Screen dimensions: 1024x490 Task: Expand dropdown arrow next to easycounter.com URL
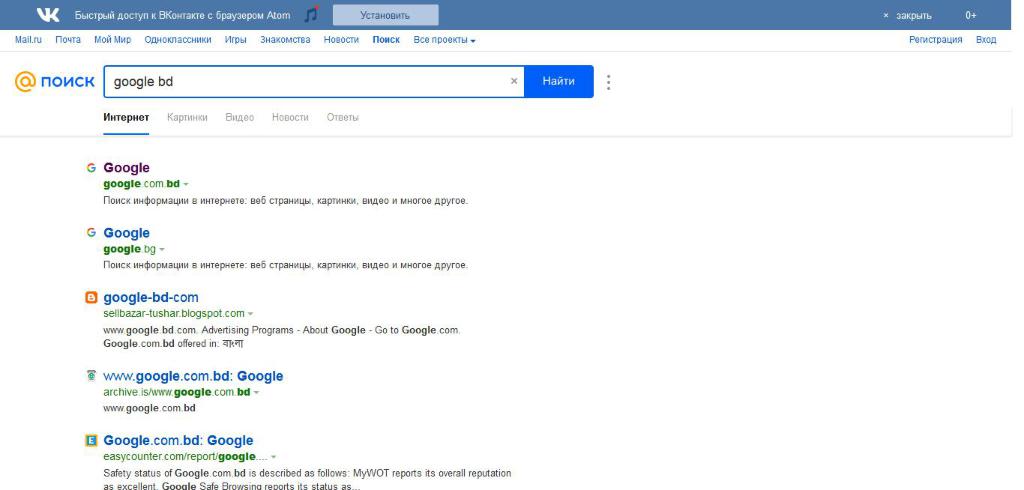[274, 457]
